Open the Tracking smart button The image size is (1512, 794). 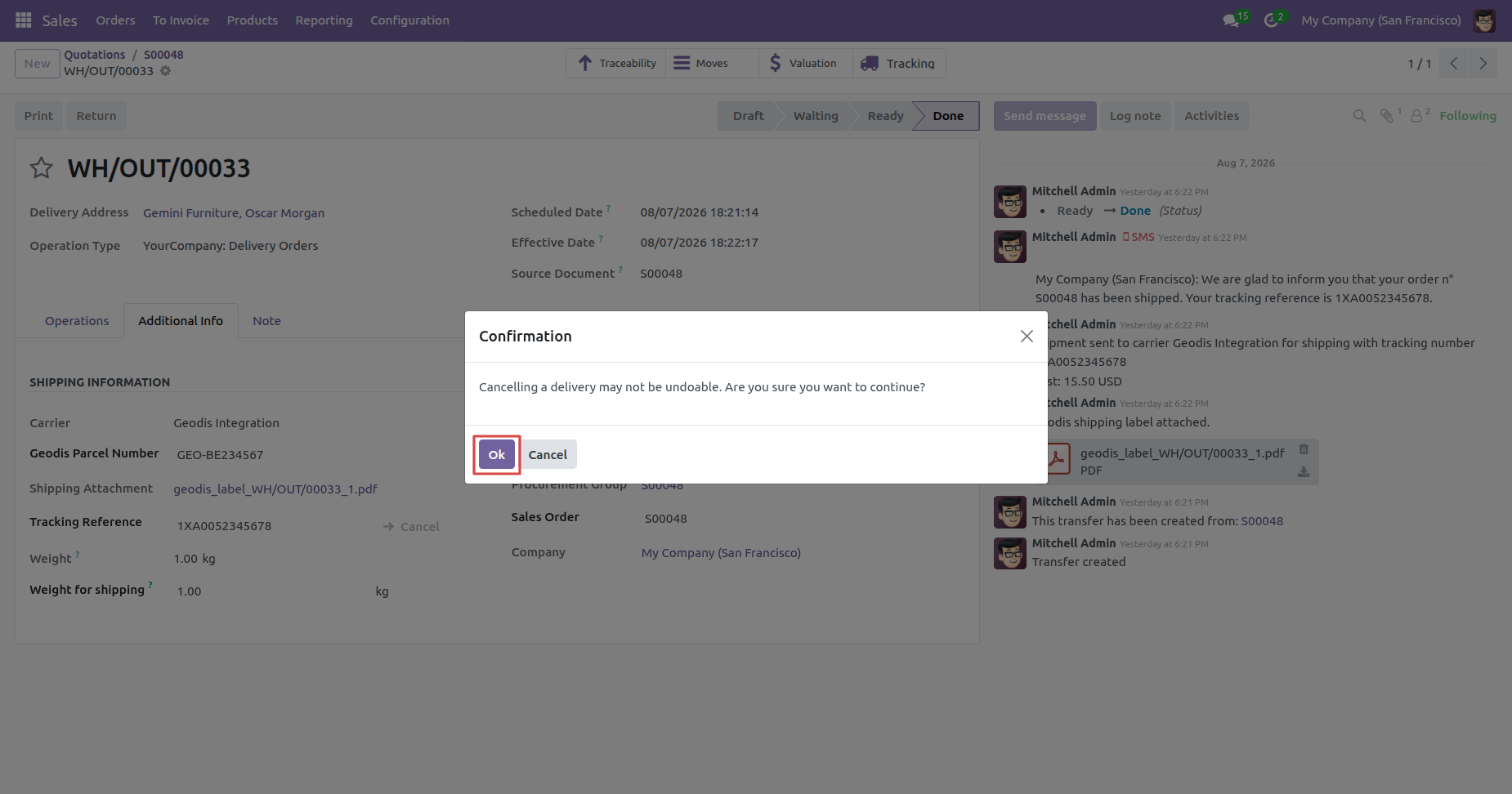coord(899,64)
